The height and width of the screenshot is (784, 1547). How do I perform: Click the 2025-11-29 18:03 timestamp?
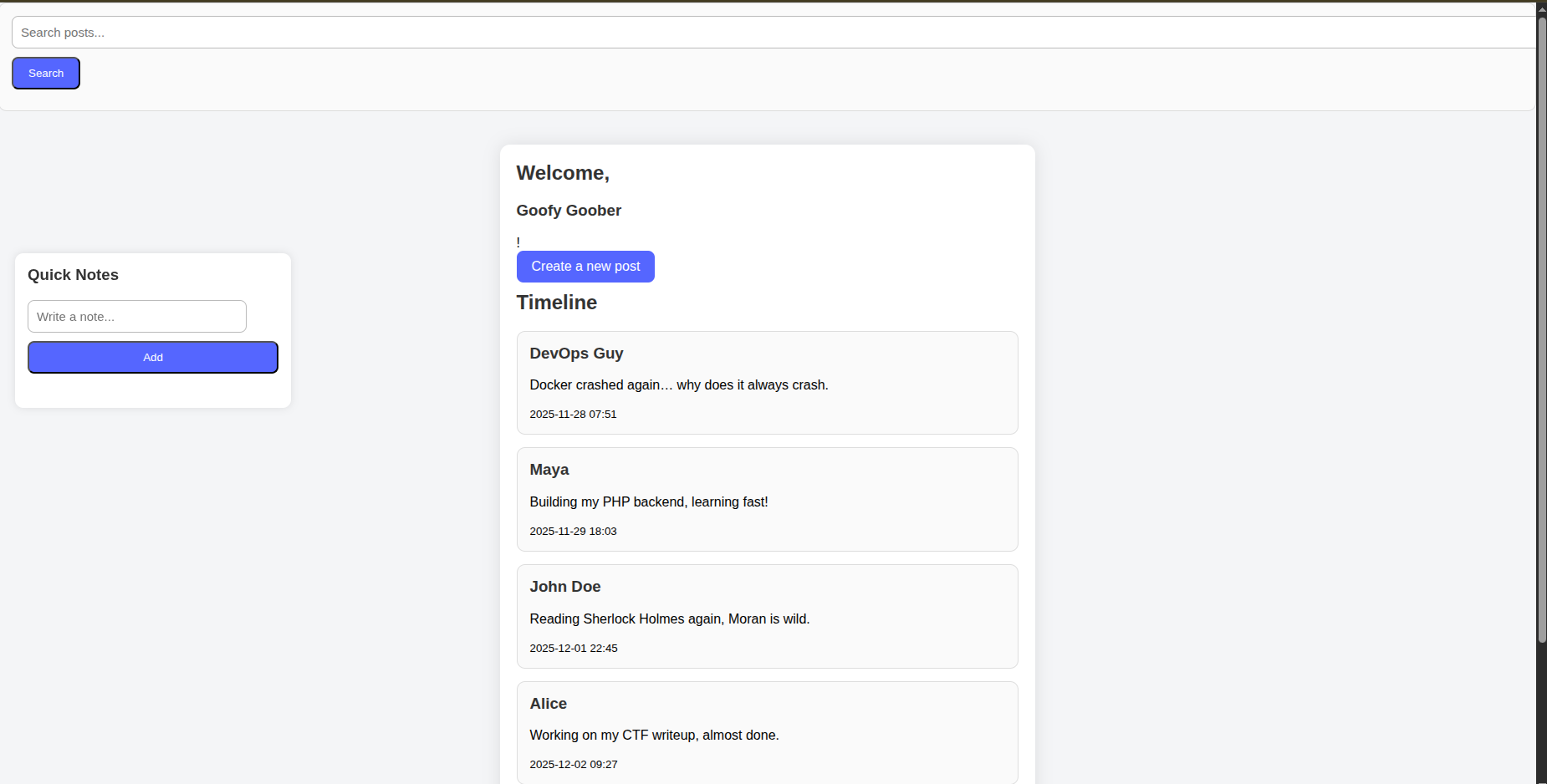pyautogui.click(x=573, y=532)
